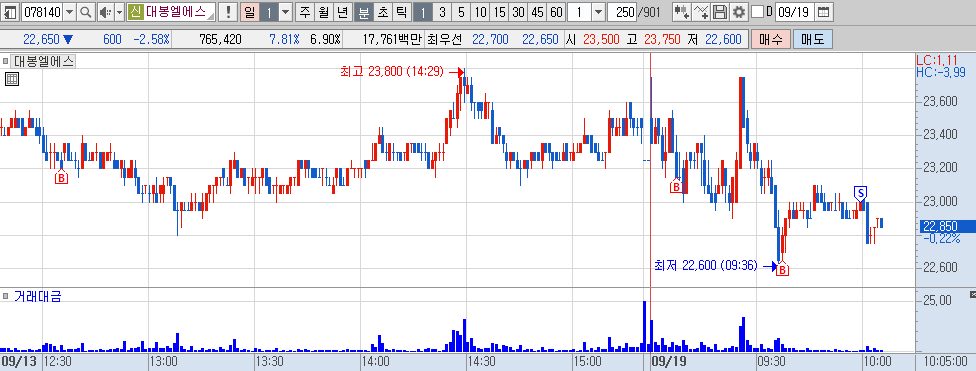Click the exclamation mark info icon

228,11
